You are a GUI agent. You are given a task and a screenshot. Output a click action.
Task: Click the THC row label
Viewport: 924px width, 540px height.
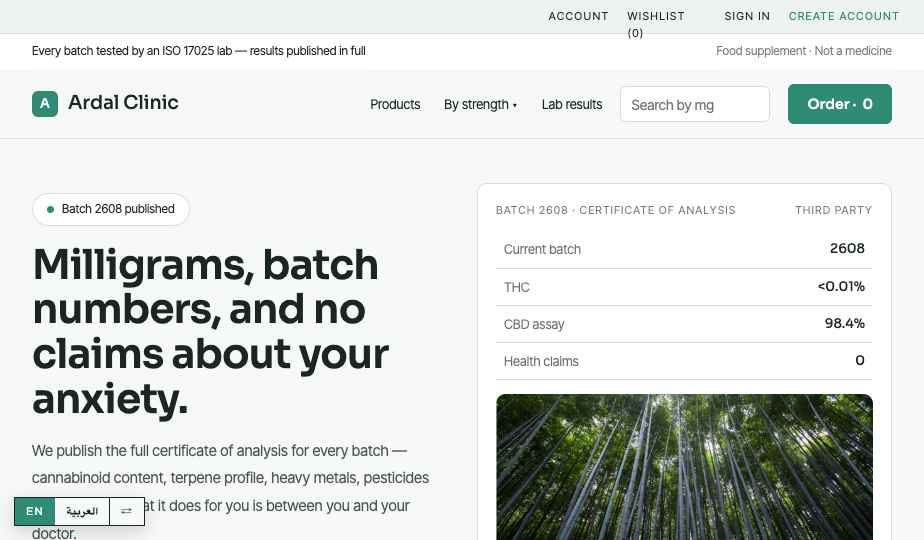(x=517, y=287)
